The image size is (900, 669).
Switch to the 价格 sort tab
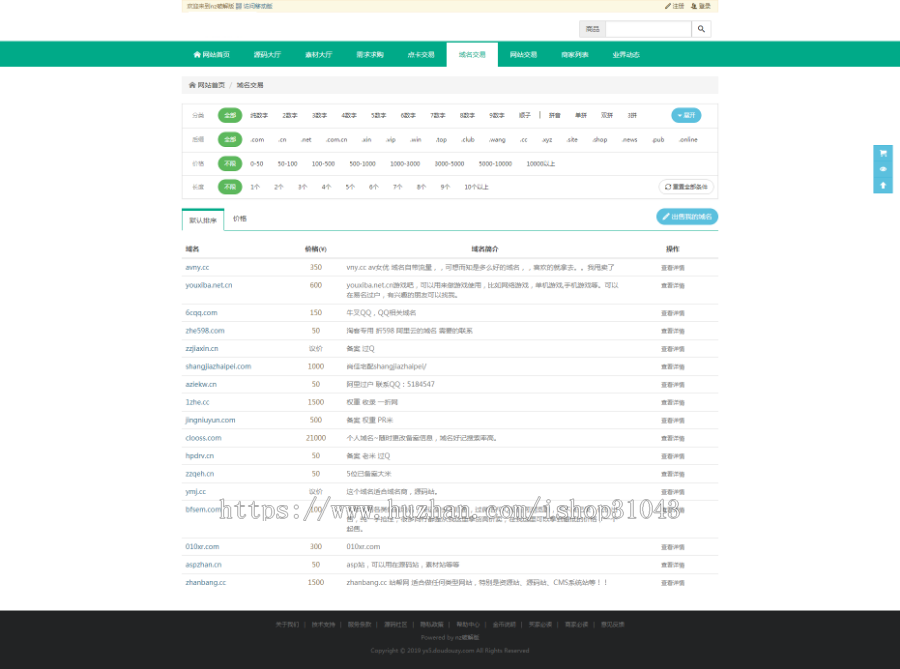240,219
